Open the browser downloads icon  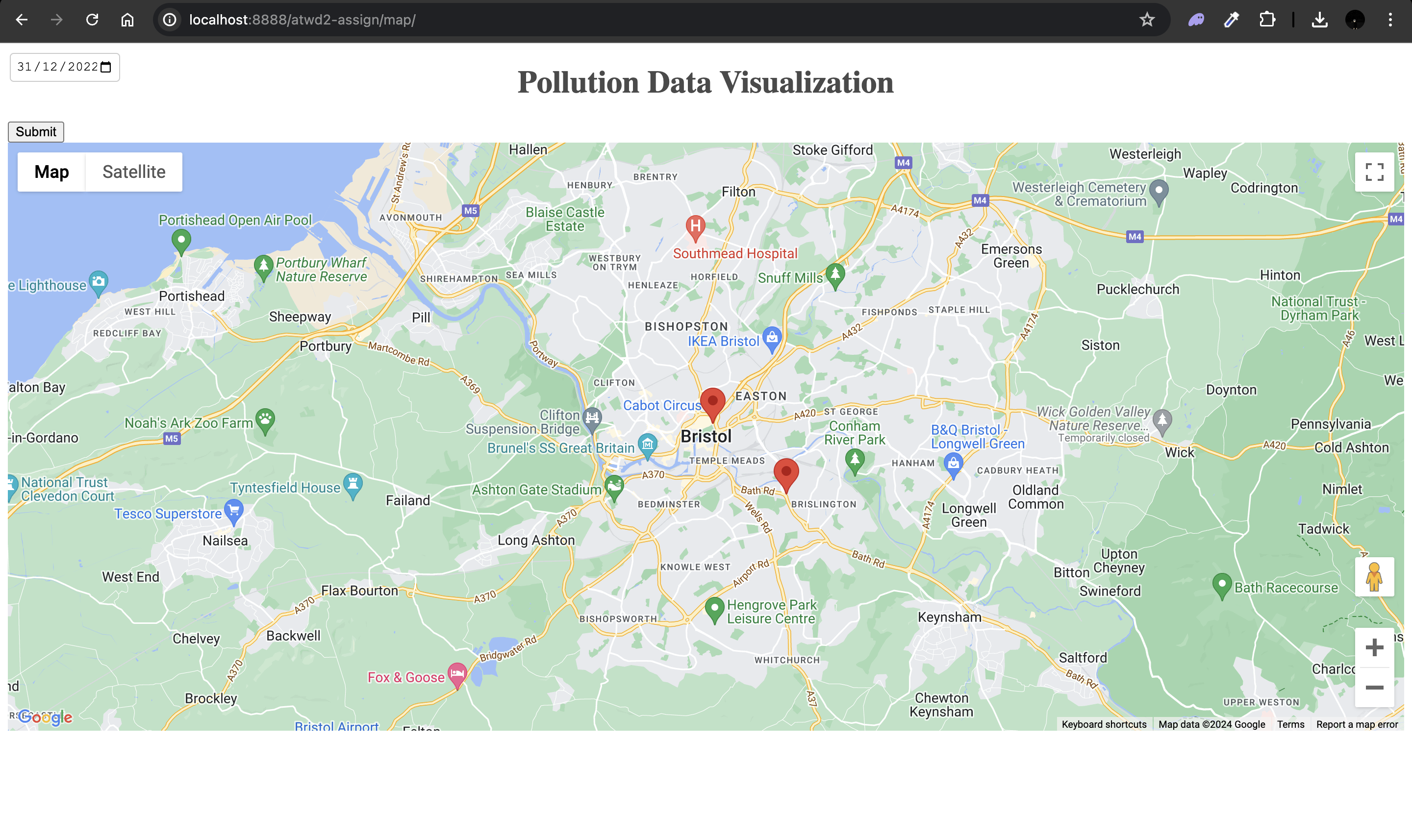click(x=1320, y=20)
